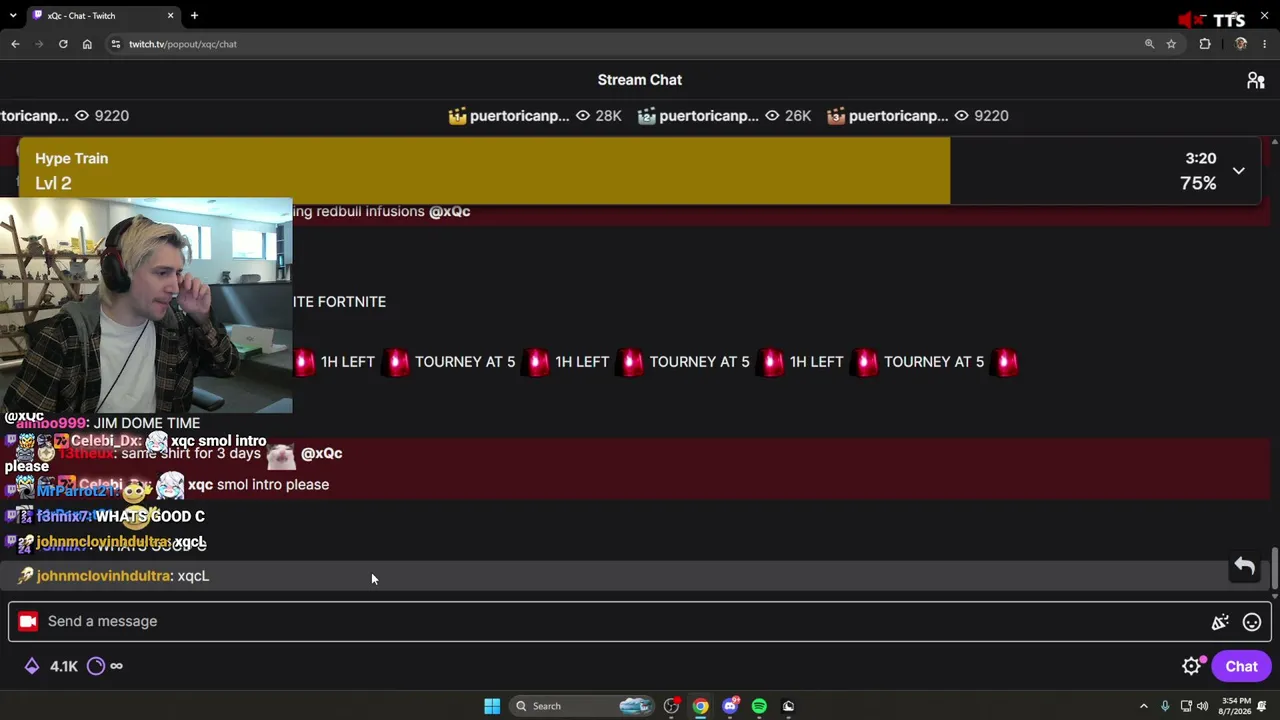Open the zoom magnifier icon in address bar
The height and width of the screenshot is (720, 1280).
(x=1149, y=44)
